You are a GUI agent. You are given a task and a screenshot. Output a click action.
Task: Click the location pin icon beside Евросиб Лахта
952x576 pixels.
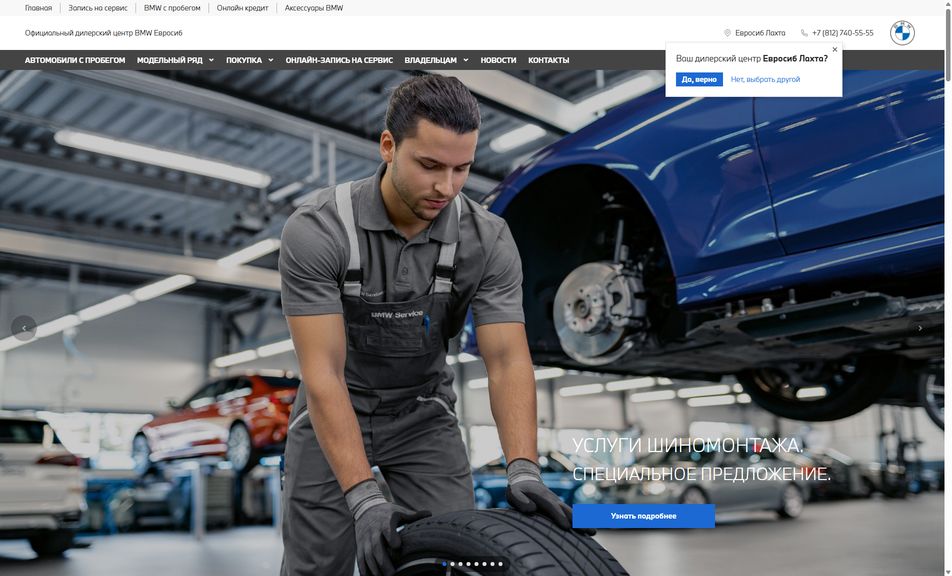click(x=727, y=33)
